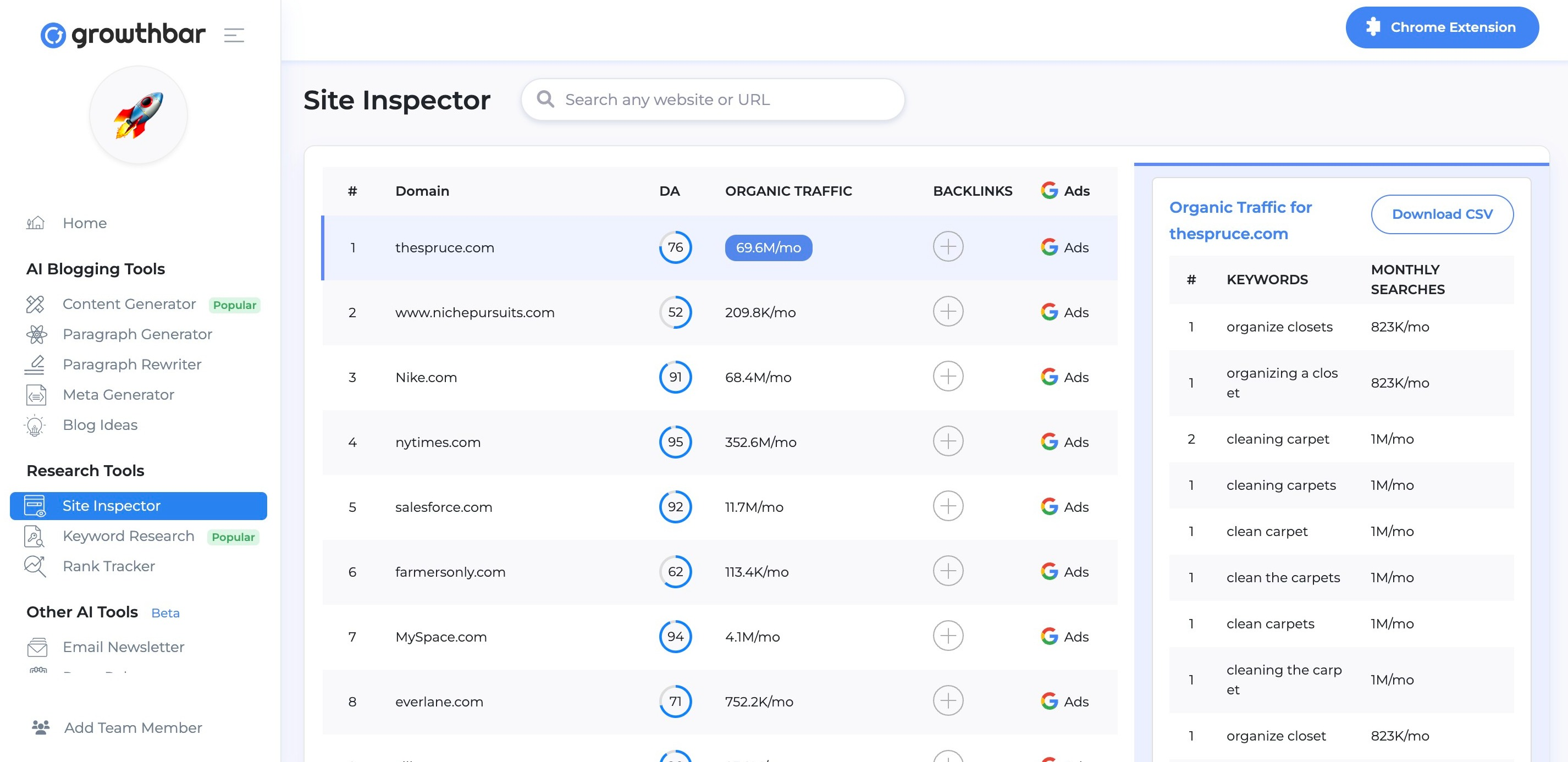The height and width of the screenshot is (762, 1568).
Task: Click 4.1M/mo traffic for MySpace.com
Action: tap(752, 637)
